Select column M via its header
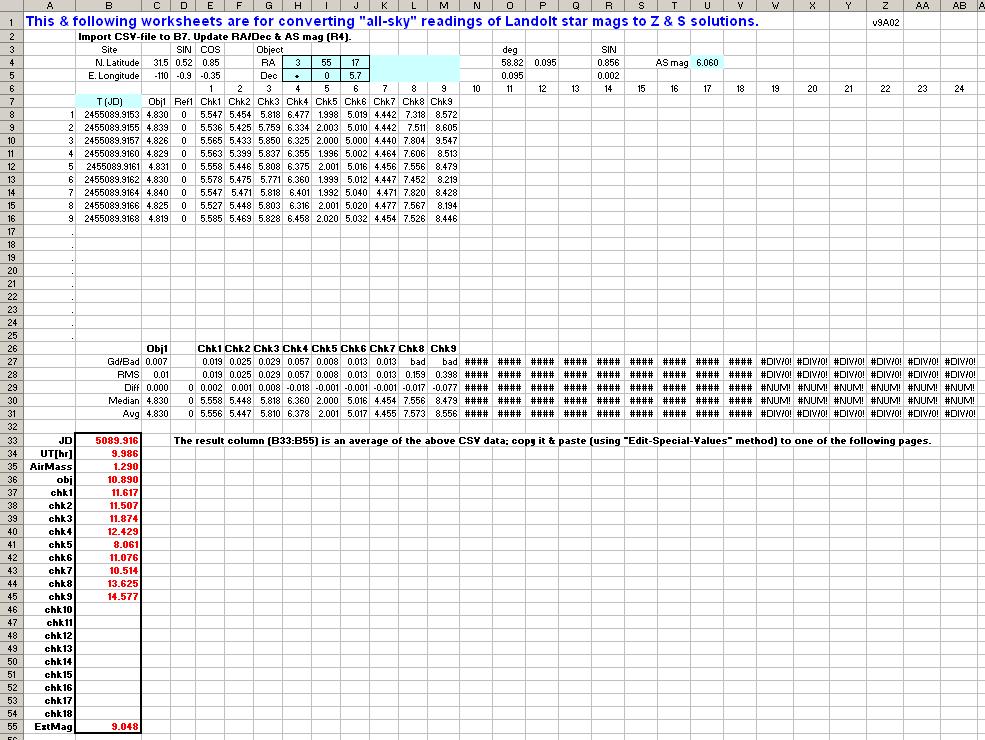The height and width of the screenshot is (740, 985). 444,6
